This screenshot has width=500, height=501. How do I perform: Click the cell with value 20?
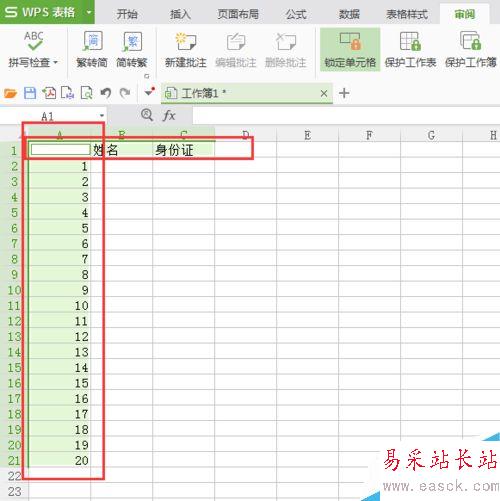pos(60,461)
